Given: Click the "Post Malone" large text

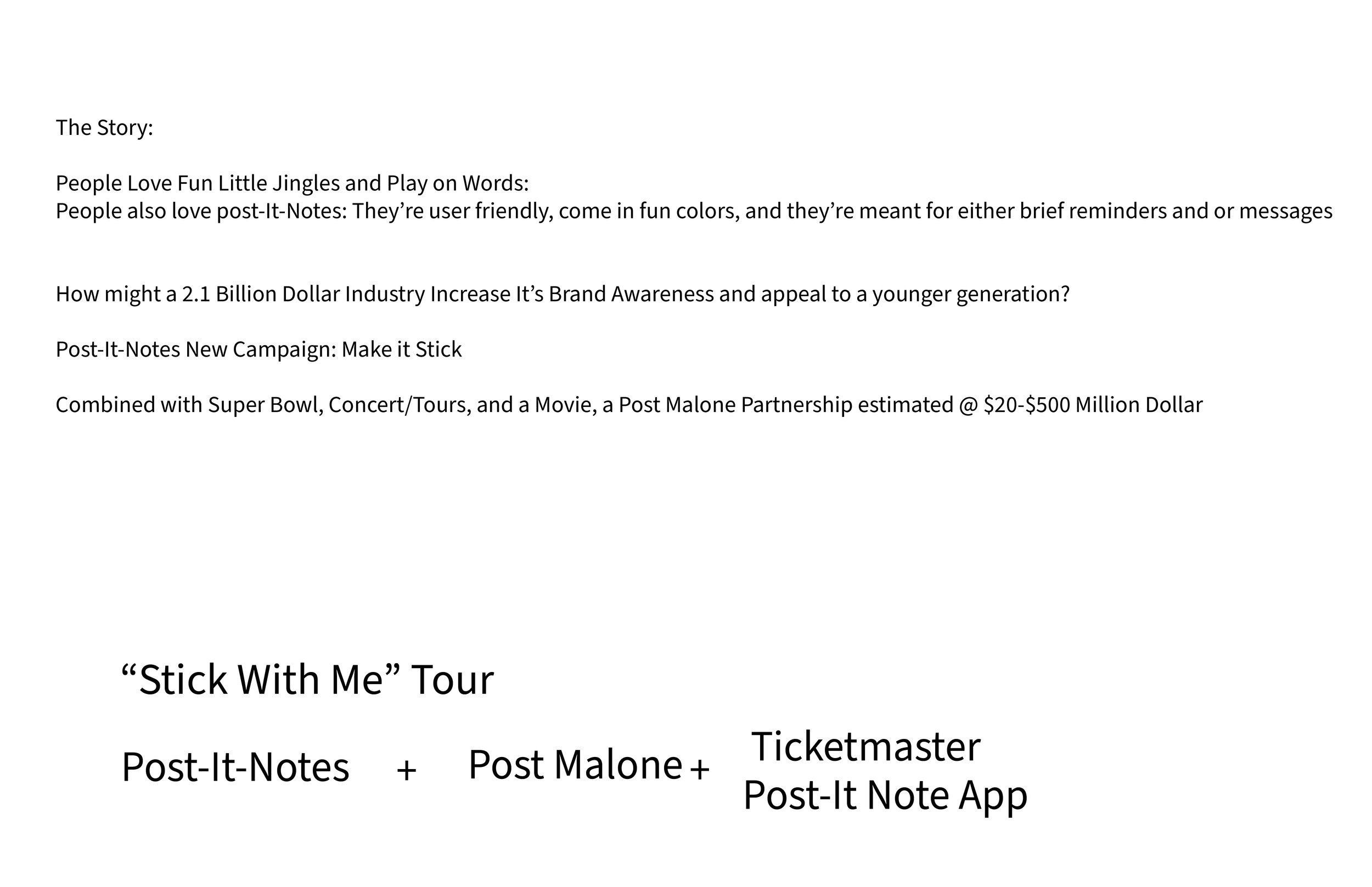Looking at the screenshot, I should 575,765.
